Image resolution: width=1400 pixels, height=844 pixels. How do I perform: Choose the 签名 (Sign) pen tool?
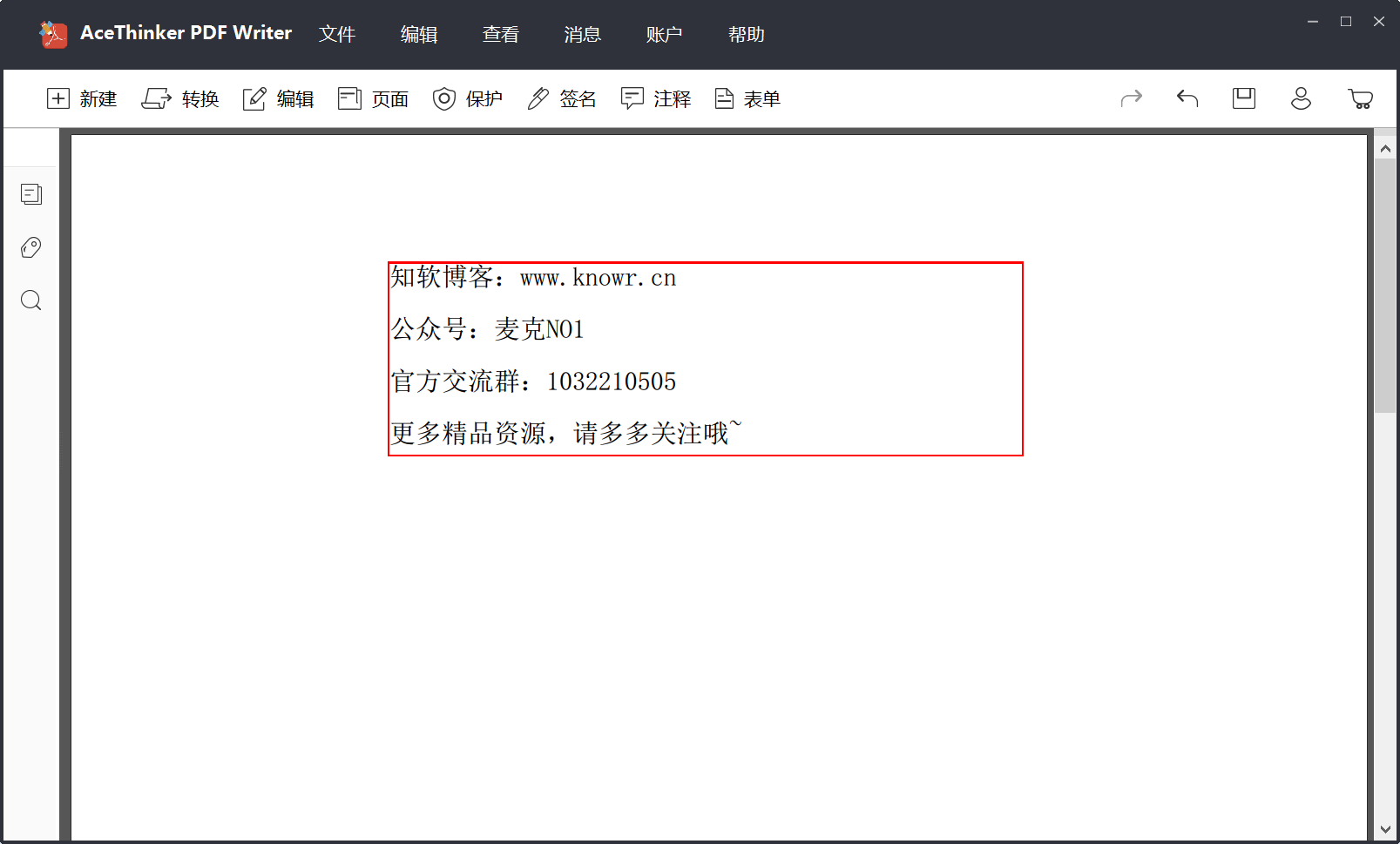click(x=562, y=98)
